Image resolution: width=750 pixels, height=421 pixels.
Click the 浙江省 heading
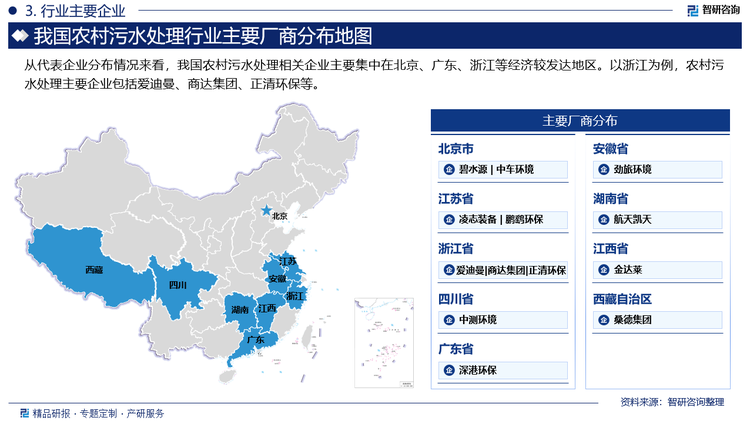pyautogui.click(x=456, y=249)
